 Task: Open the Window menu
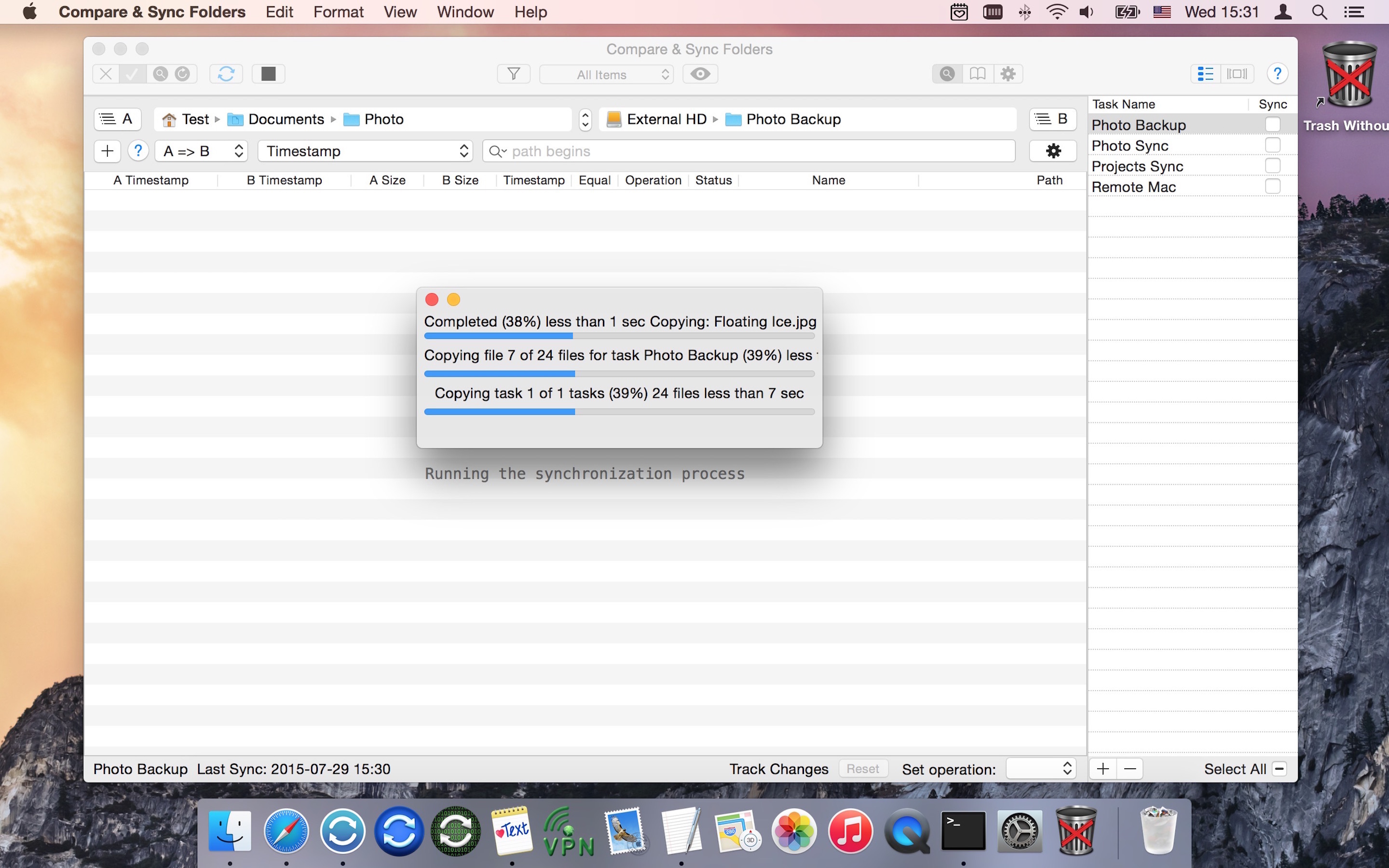(465, 12)
